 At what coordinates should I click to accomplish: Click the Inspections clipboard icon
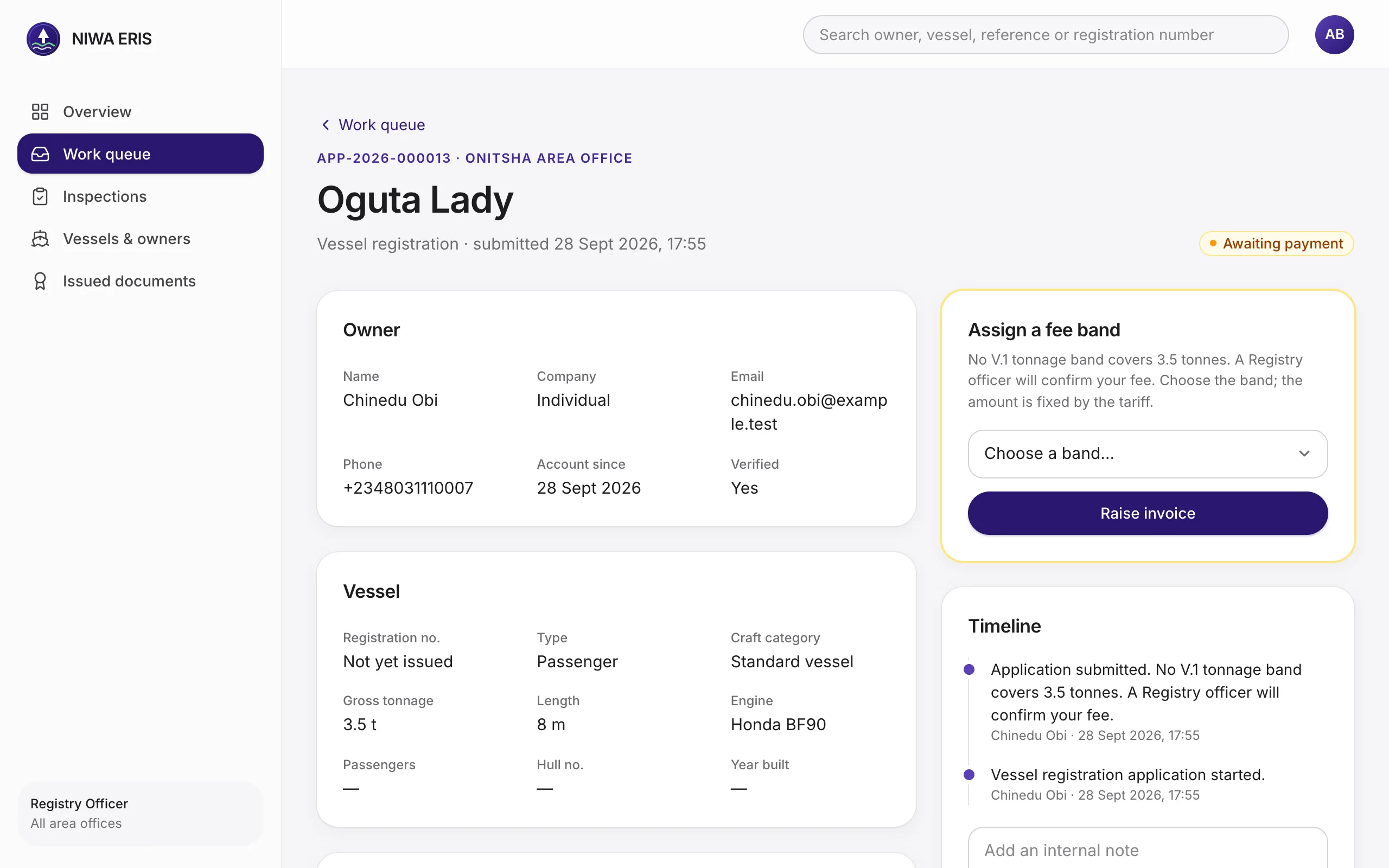[x=40, y=196]
